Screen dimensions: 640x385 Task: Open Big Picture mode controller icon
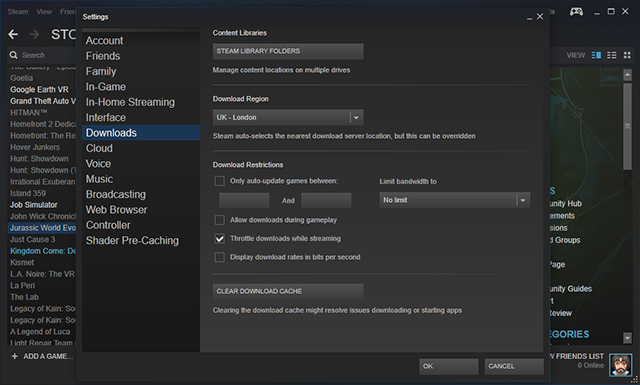tap(576, 11)
